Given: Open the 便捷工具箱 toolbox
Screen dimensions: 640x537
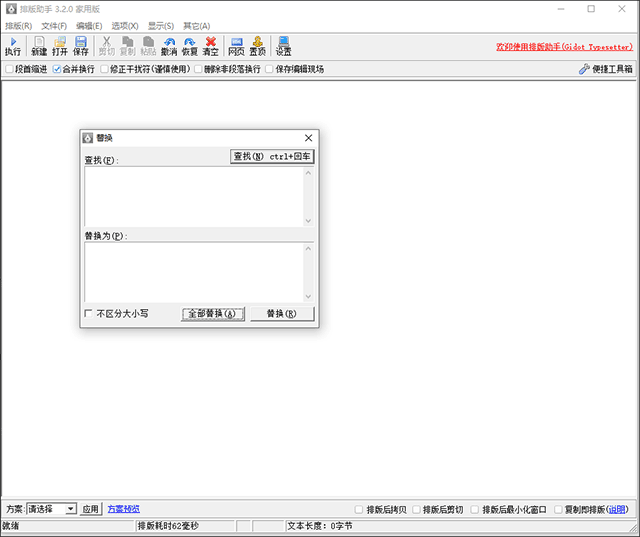Looking at the screenshot, I should [606, 69].
